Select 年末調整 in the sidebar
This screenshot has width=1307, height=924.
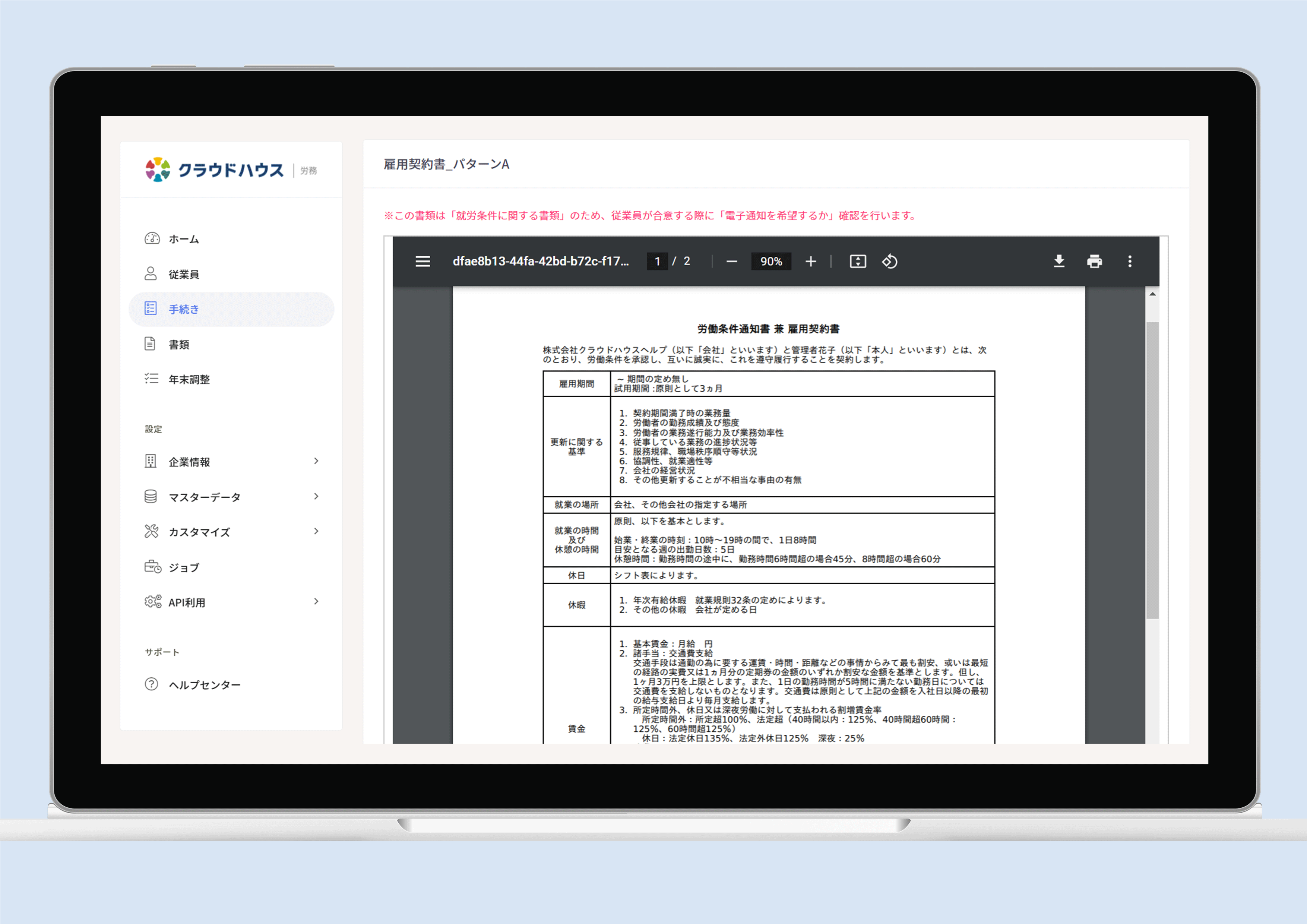(189, 379)
